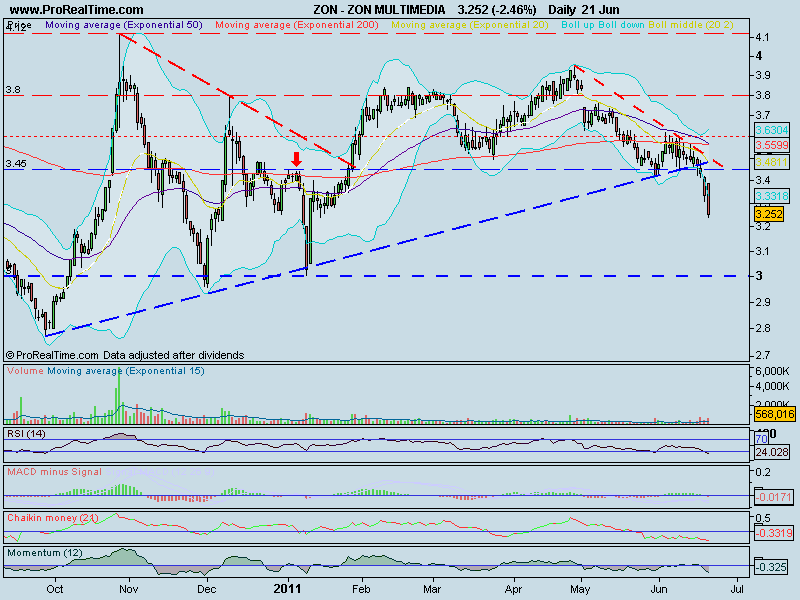The image size is (800, 600).
Task: Click the -0.0171 MACD value box
Action: (774, 496)
